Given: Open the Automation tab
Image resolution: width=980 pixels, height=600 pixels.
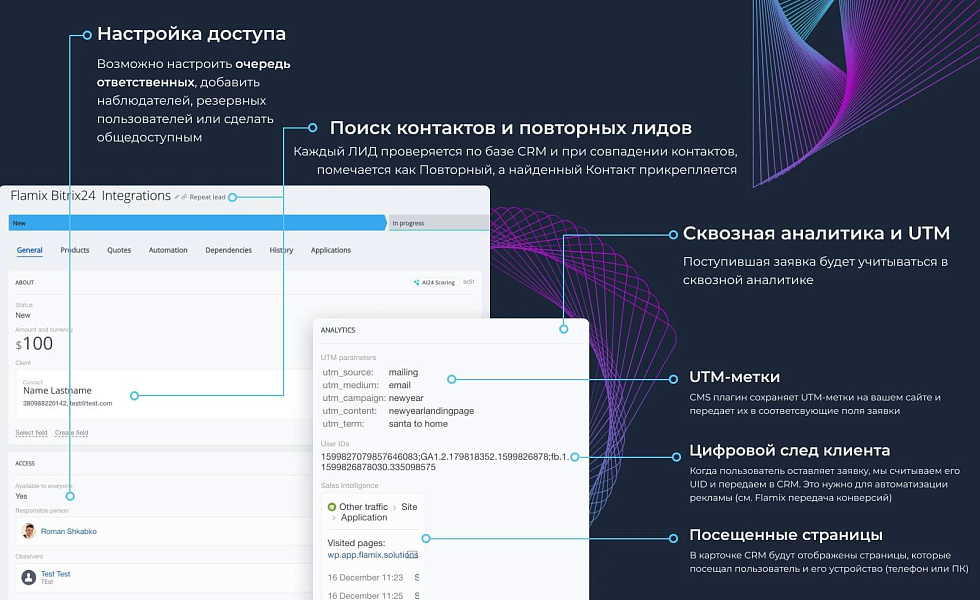Looking at the screenshot, I should [168, 250].
